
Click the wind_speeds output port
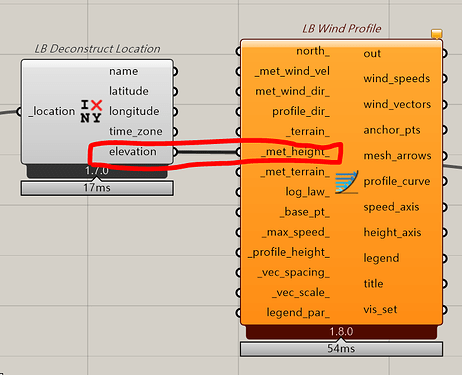click(444, 79)
